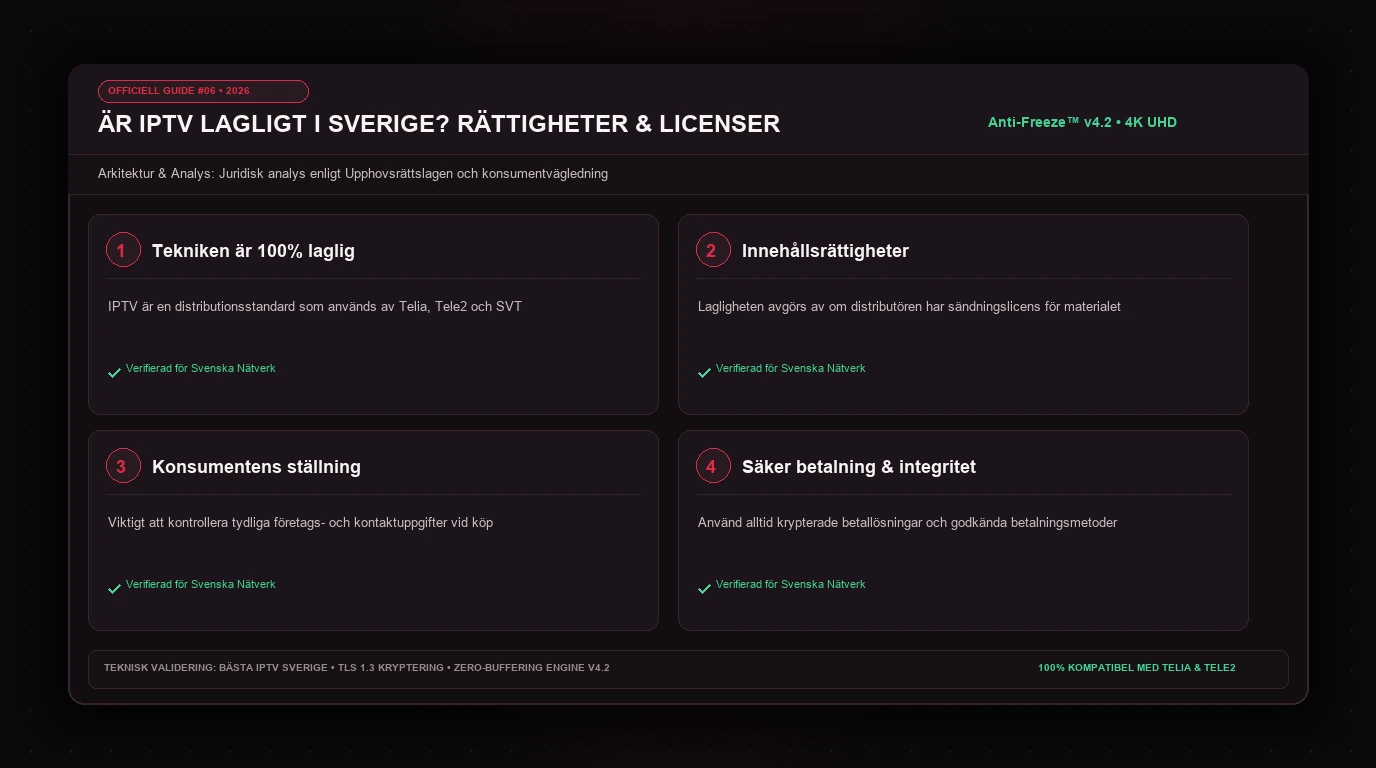Click the checkmark in the Innehållsrättigheter card
The width and height of the screenshot is (1376, 768).
coord(704,373)
